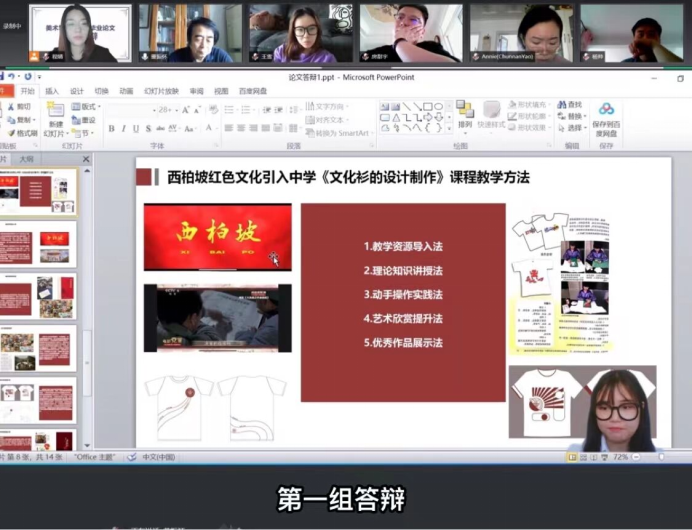Select the text box shape in gallery
This screenshot has width=692, height=530.
[385, 107]
